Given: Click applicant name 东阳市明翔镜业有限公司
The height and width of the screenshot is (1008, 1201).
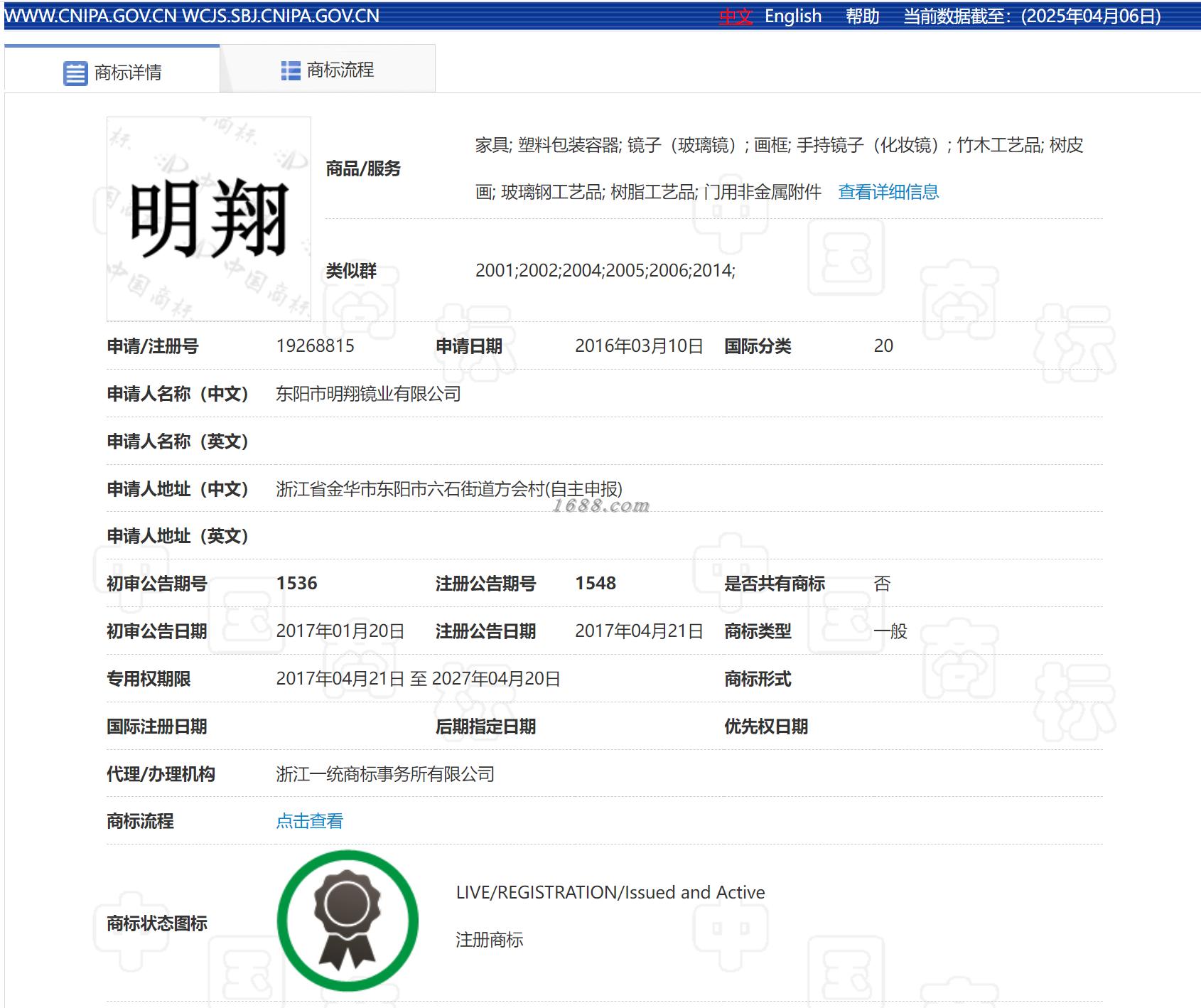Looking at the screenshot, I should point(368,394).
